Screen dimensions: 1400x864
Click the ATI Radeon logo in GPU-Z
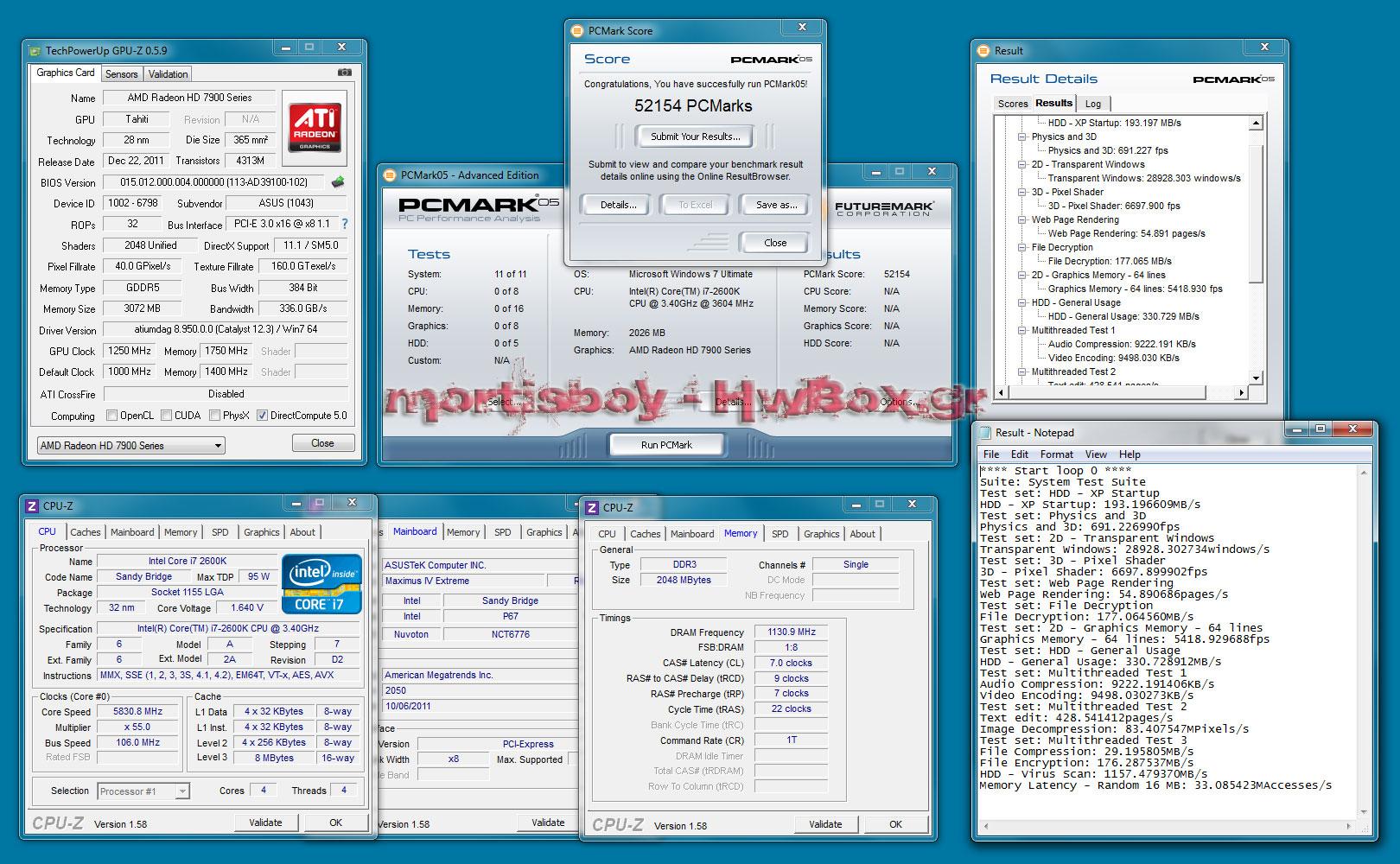coord(315,128)
